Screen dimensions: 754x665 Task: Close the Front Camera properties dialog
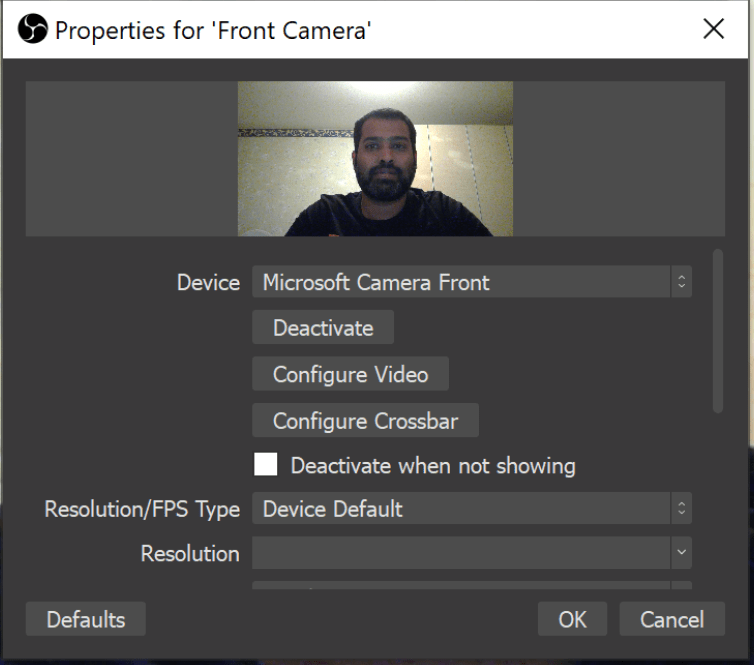713,29
